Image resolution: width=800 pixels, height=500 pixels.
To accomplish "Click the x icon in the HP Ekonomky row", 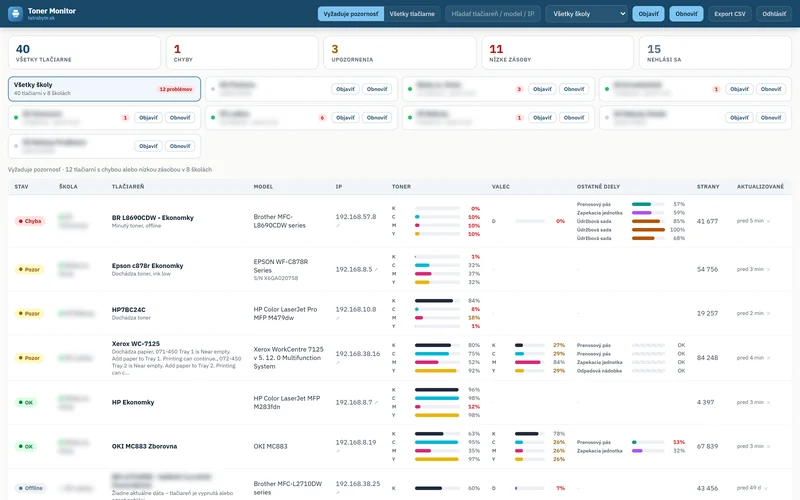I will pos(768,403).
